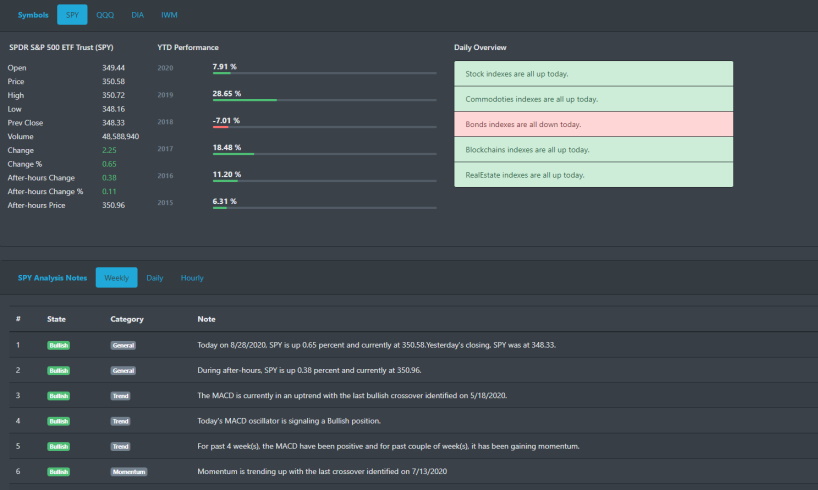Screen dimensions: 818x490
Task: Click the Category column header
Action: coord(127,319)
